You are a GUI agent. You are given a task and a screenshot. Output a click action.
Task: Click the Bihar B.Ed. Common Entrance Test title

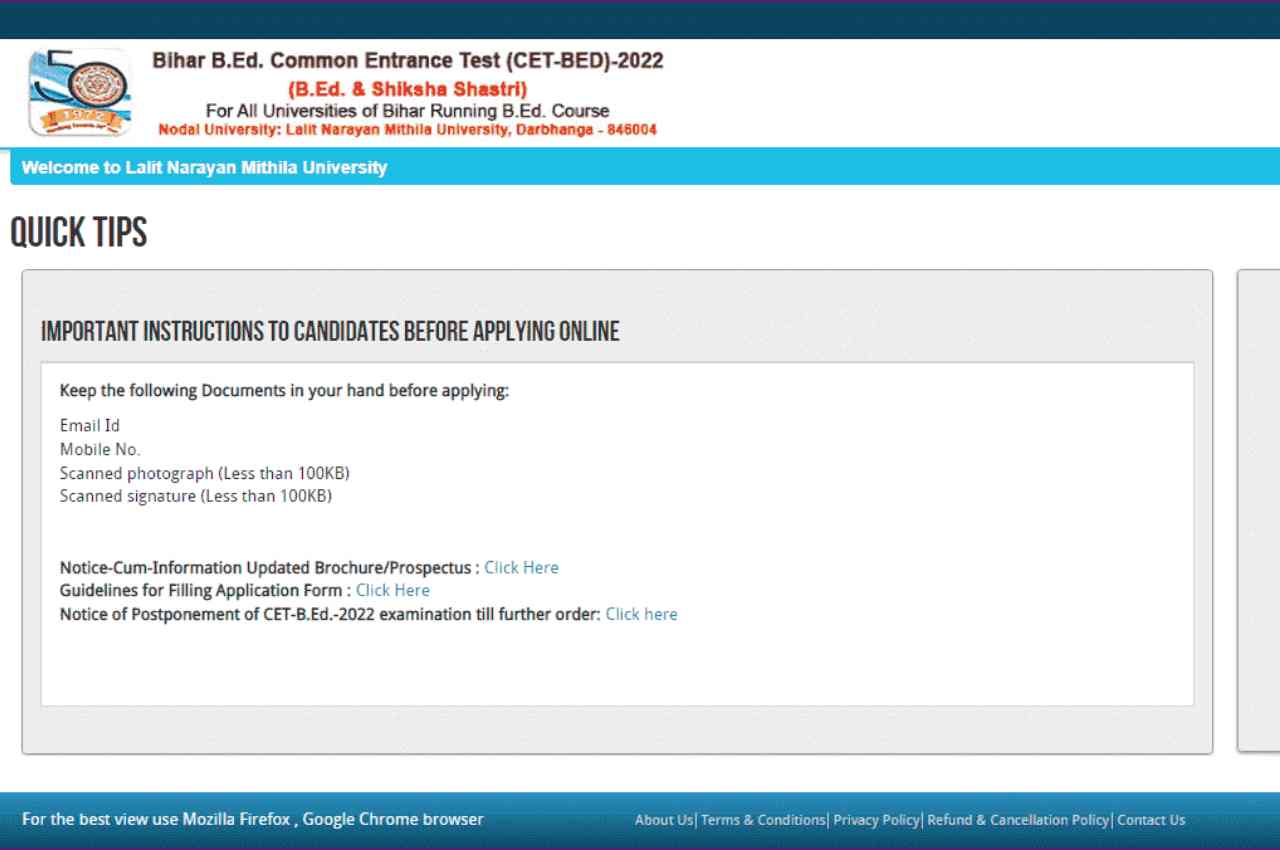coord(407,61)
